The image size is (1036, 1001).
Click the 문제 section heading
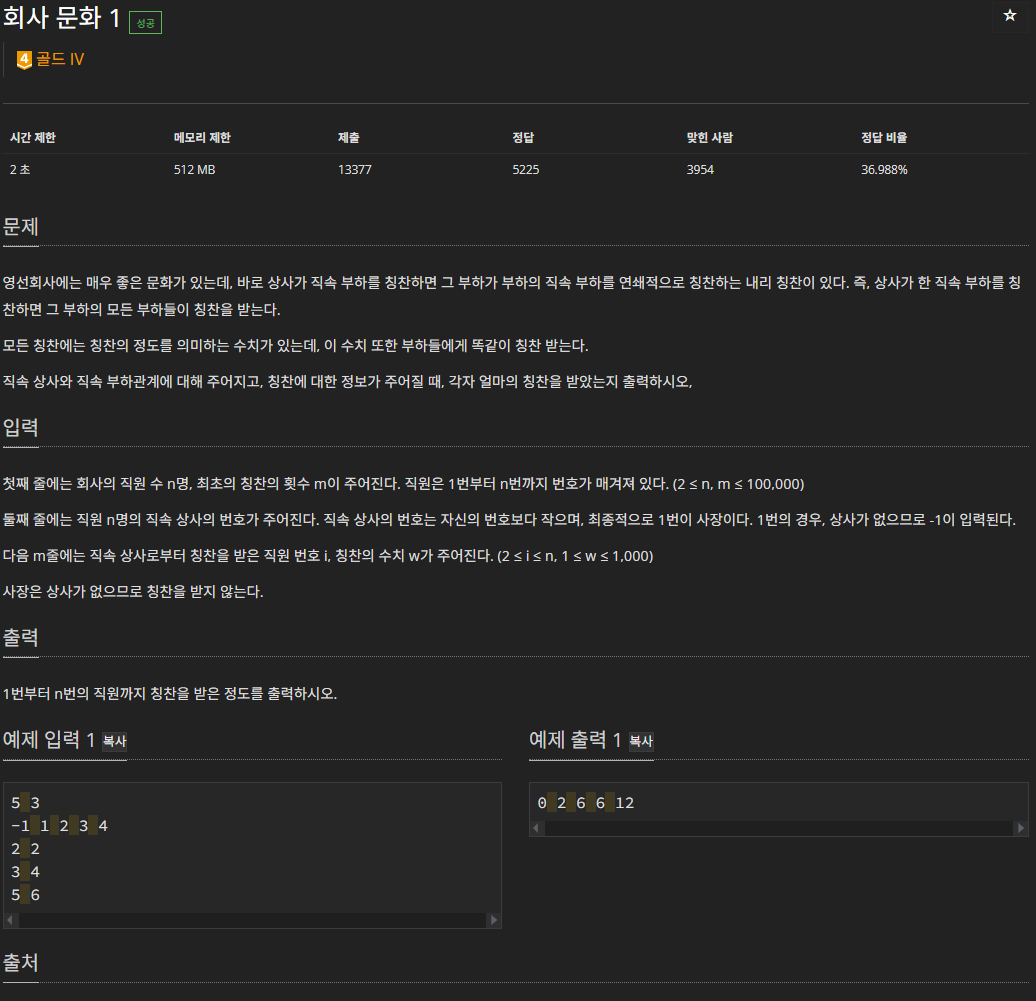20,227
